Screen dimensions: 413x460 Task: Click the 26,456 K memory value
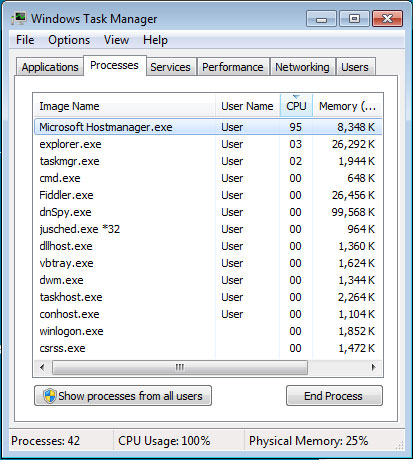[x=353, y=195]
